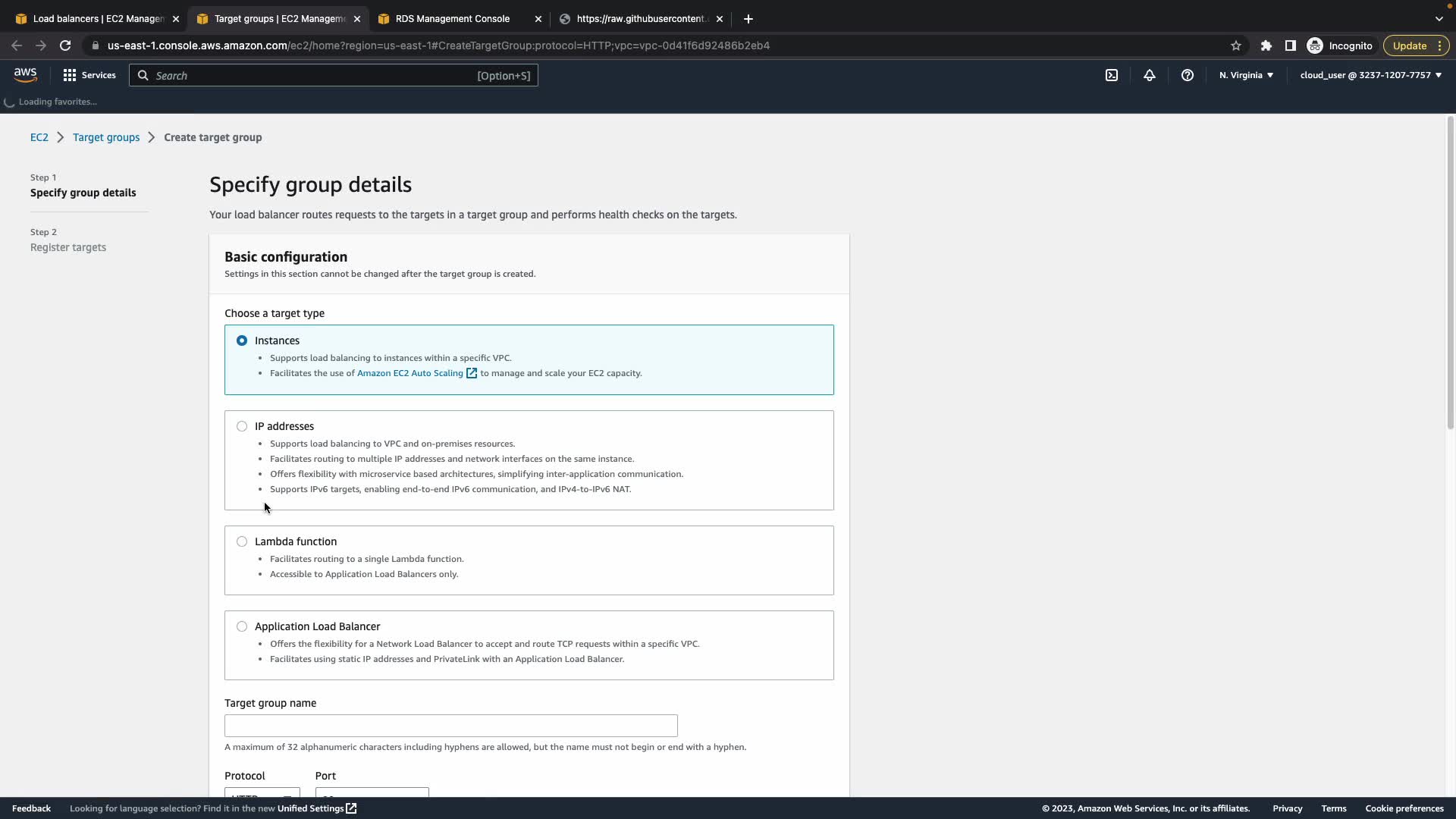Reload the page
The image size is (1456, 819).
click(65, 45)
